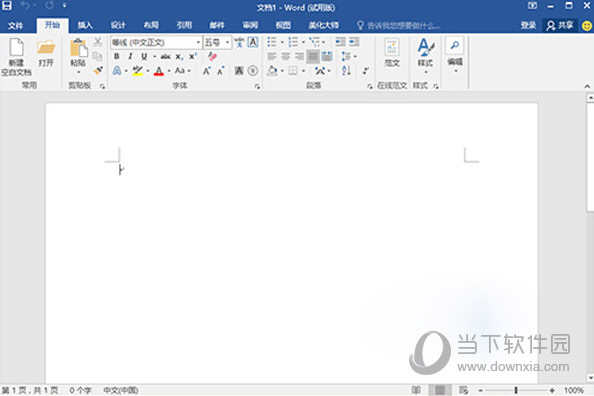This screenshot has height=396, width=594.
Task: Apply distributed alignment
Action: click(x=327, y=56)
